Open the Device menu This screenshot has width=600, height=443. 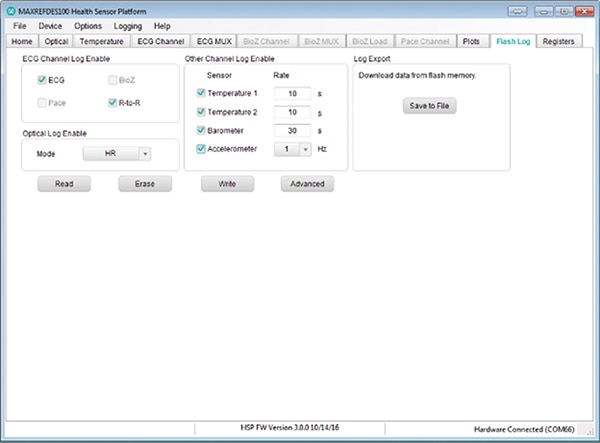[50, 25]
